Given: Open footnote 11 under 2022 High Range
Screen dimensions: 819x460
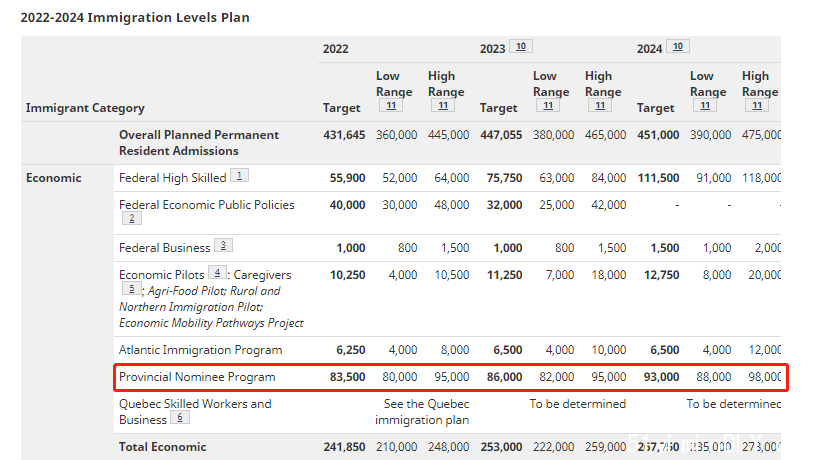Looking at the screenshot, I should coord(443,105).
